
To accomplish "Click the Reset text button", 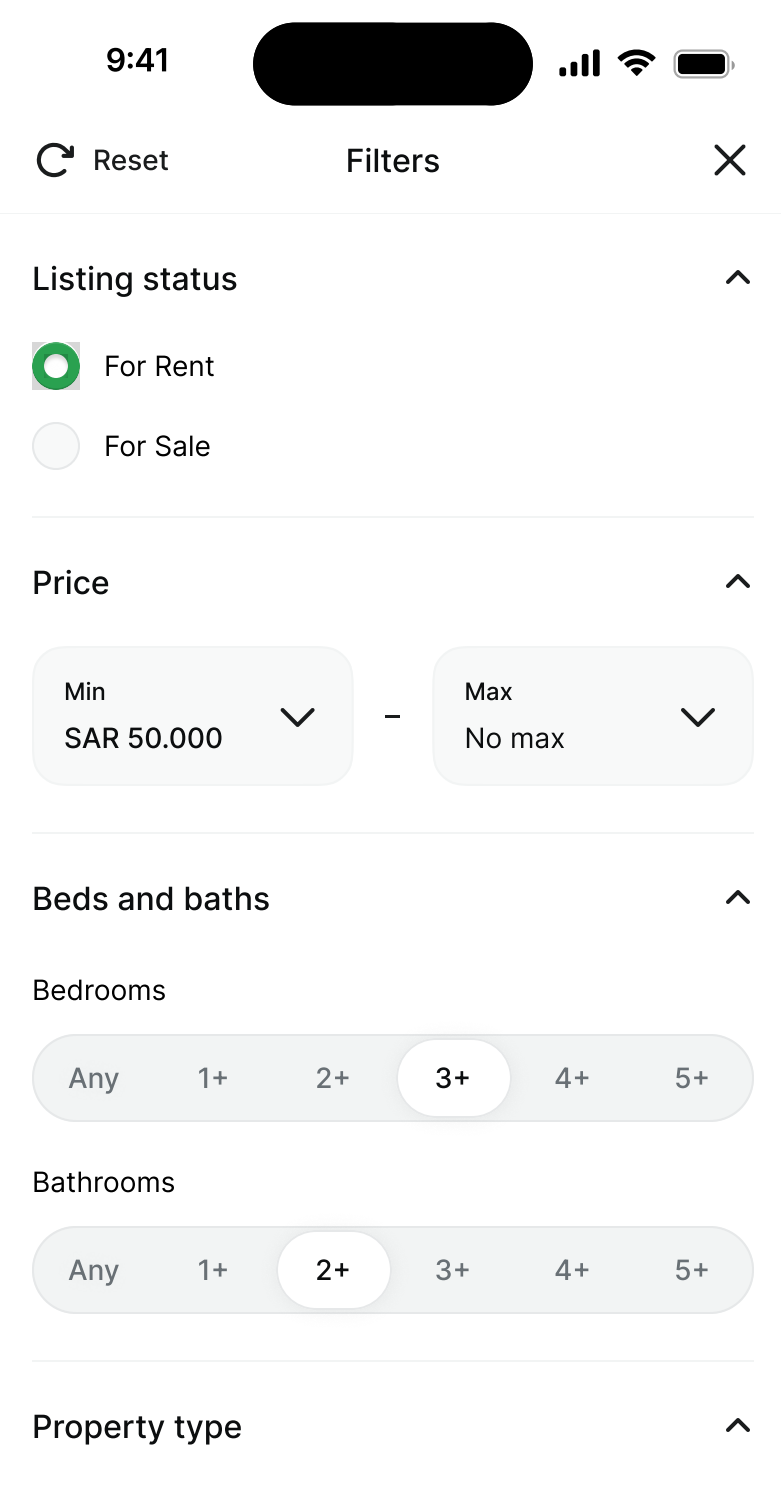I will [x=131, y=160].
